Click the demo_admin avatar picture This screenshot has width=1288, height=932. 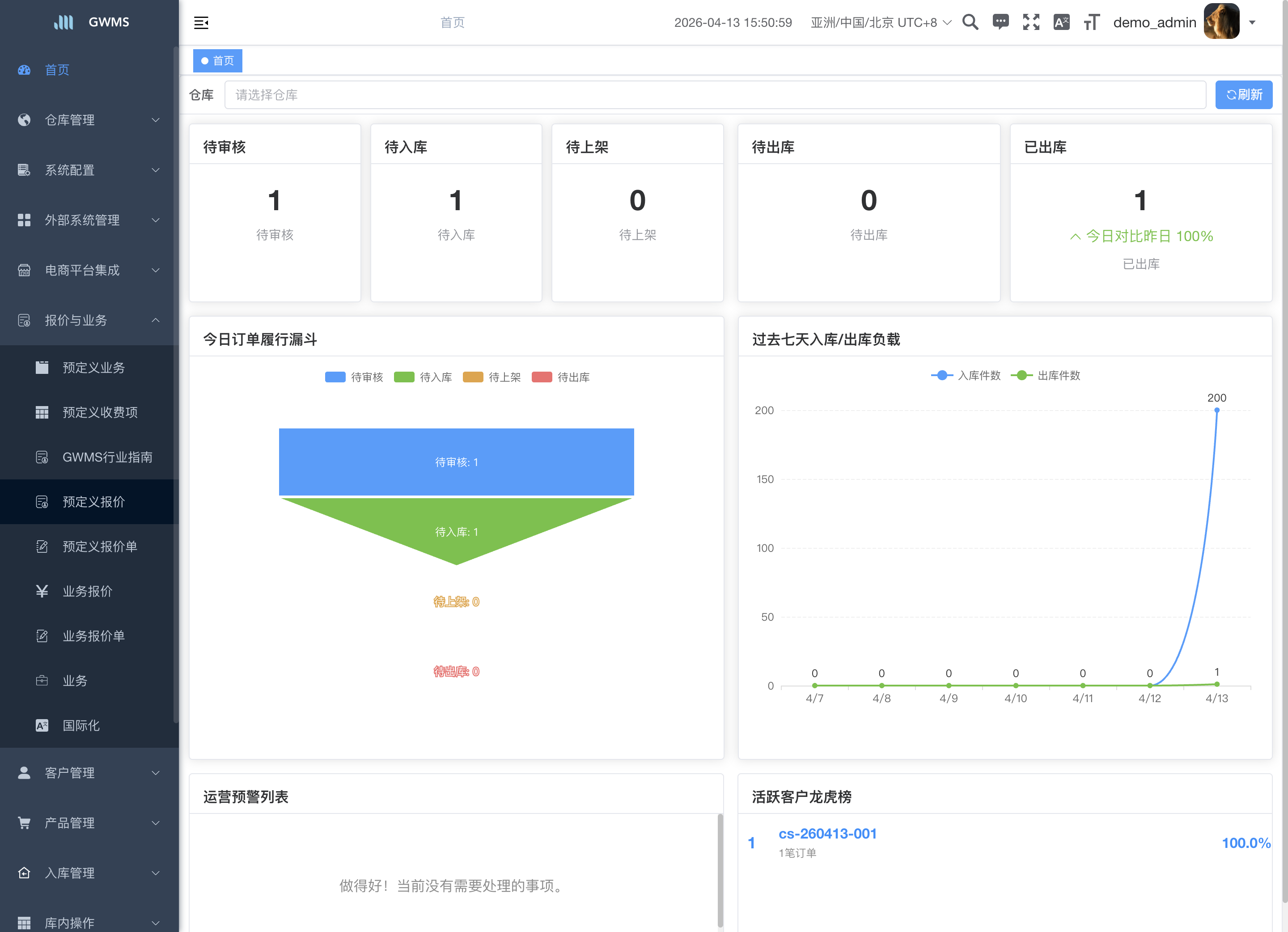tap(1221, 21)
